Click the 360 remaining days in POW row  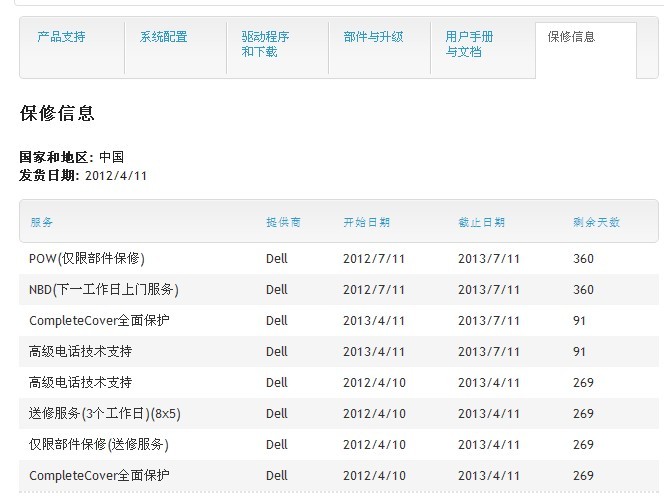click(583, 259)
